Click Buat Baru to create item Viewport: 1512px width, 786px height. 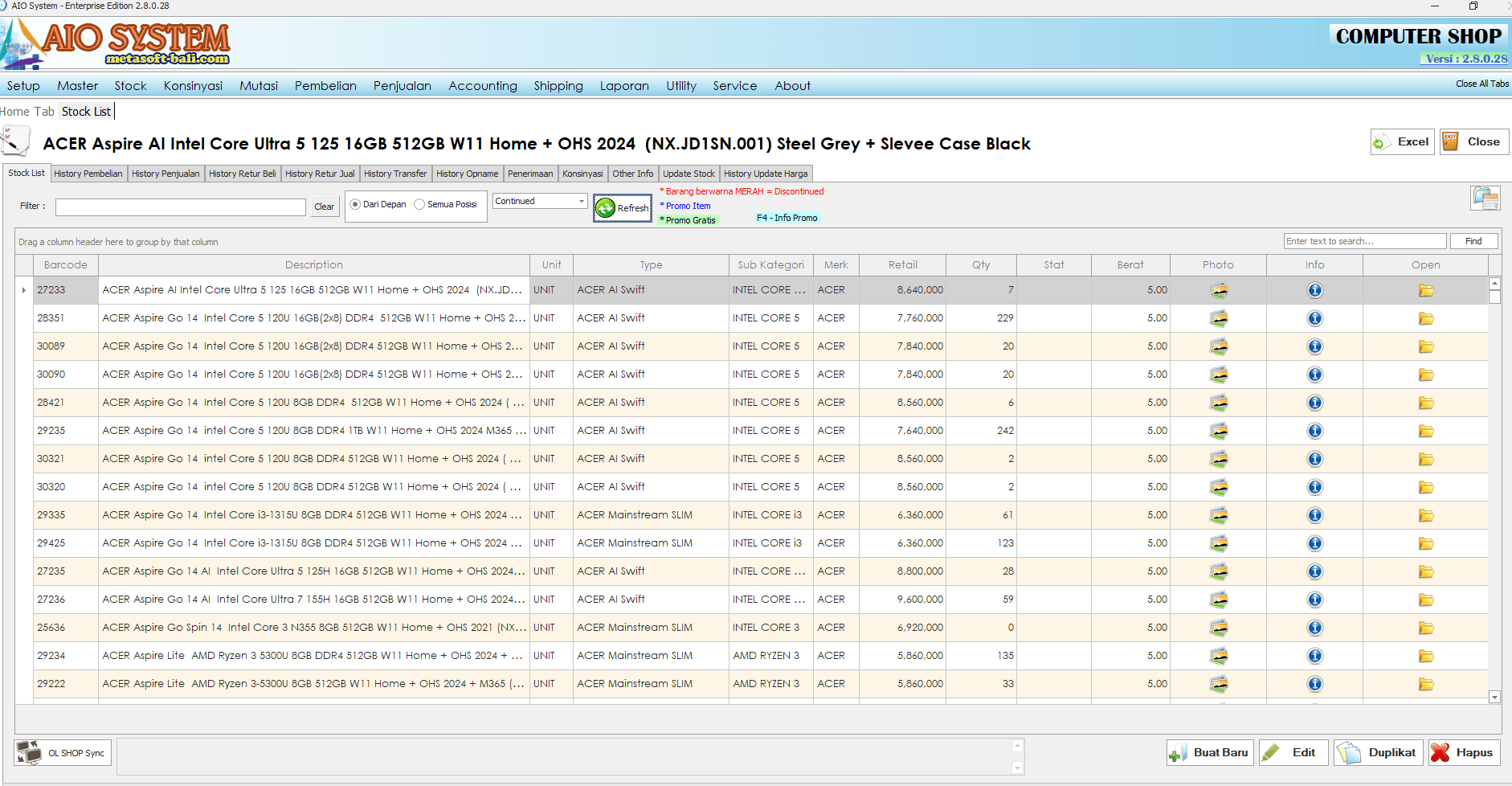coord(1210,753)
